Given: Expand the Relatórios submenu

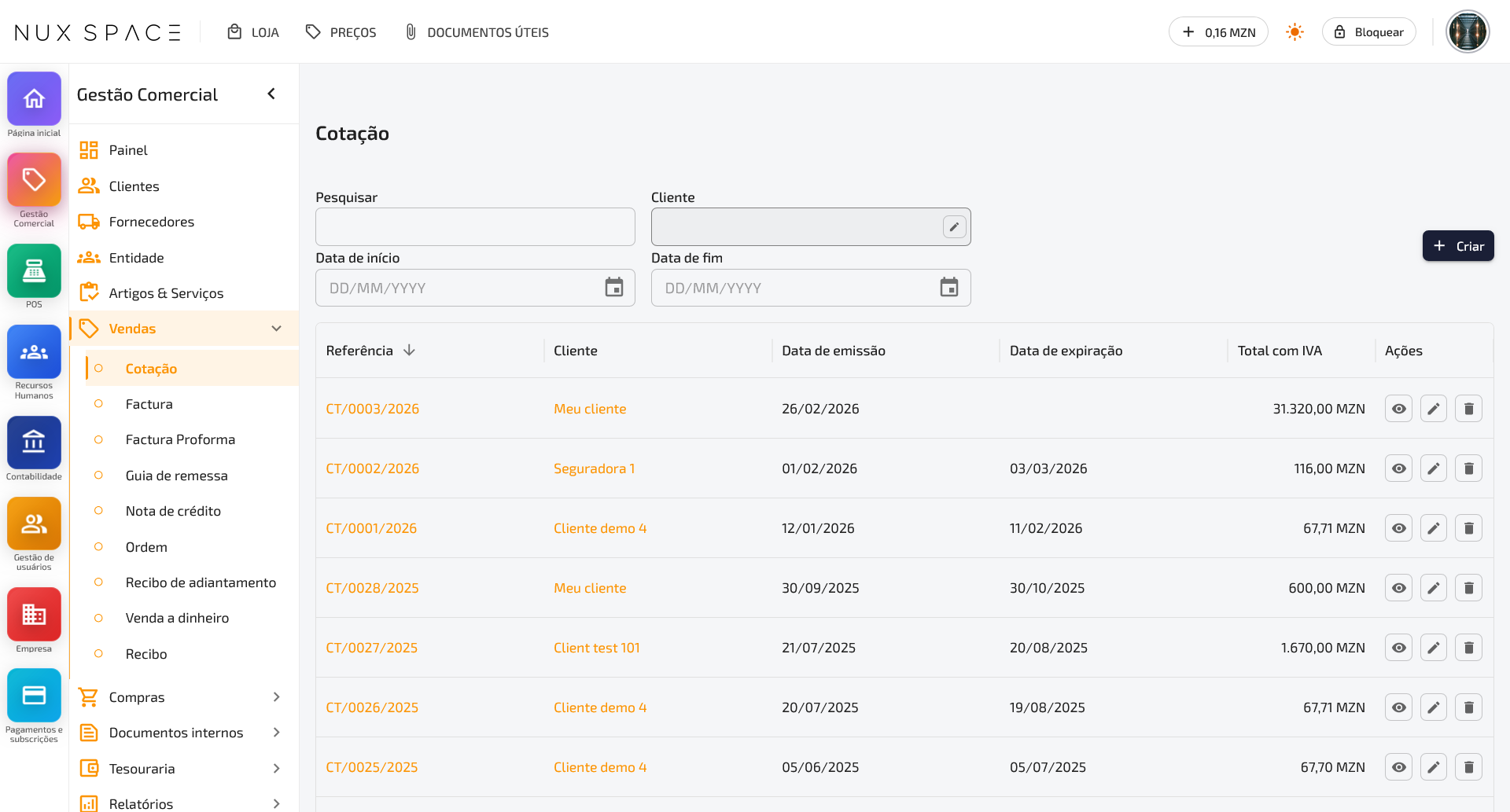Looking at the screenshot, I should 276,803.
